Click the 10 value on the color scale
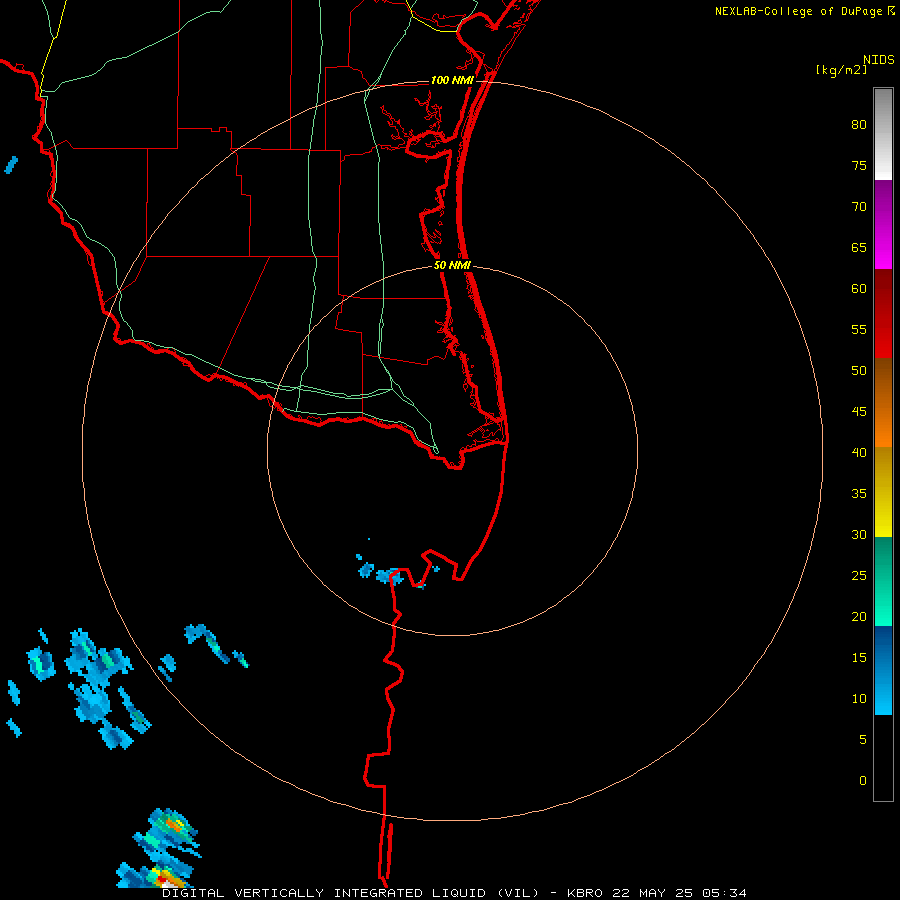900x900 pixels. (x=859, y=699)
